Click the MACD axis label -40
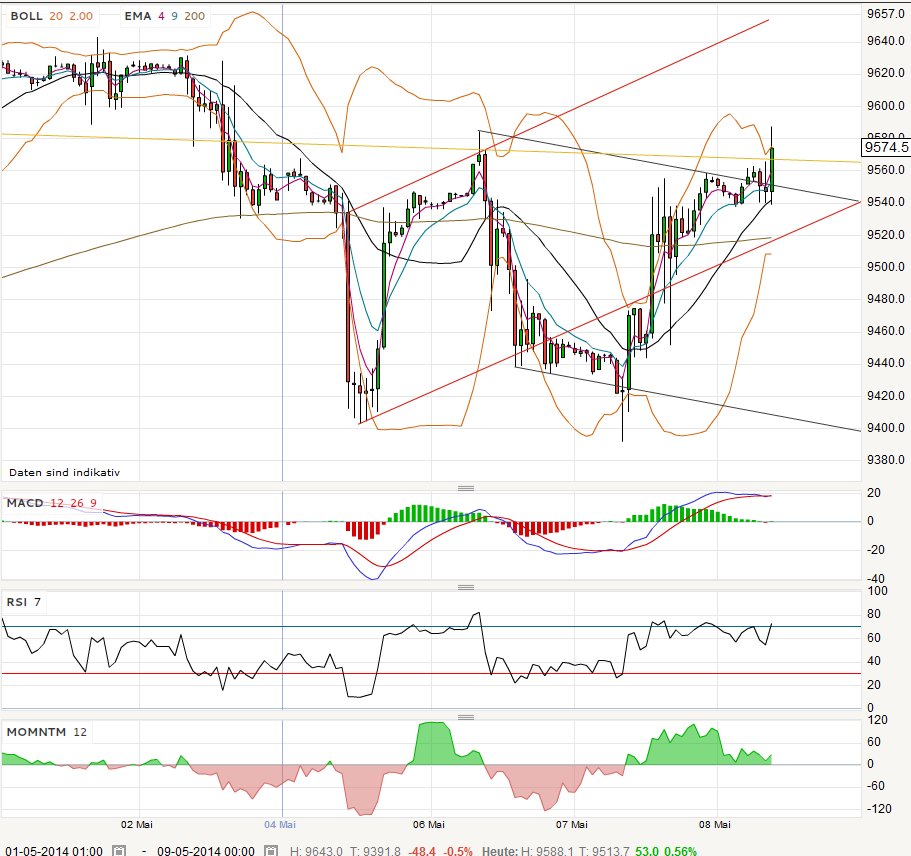 coord(876,578)
